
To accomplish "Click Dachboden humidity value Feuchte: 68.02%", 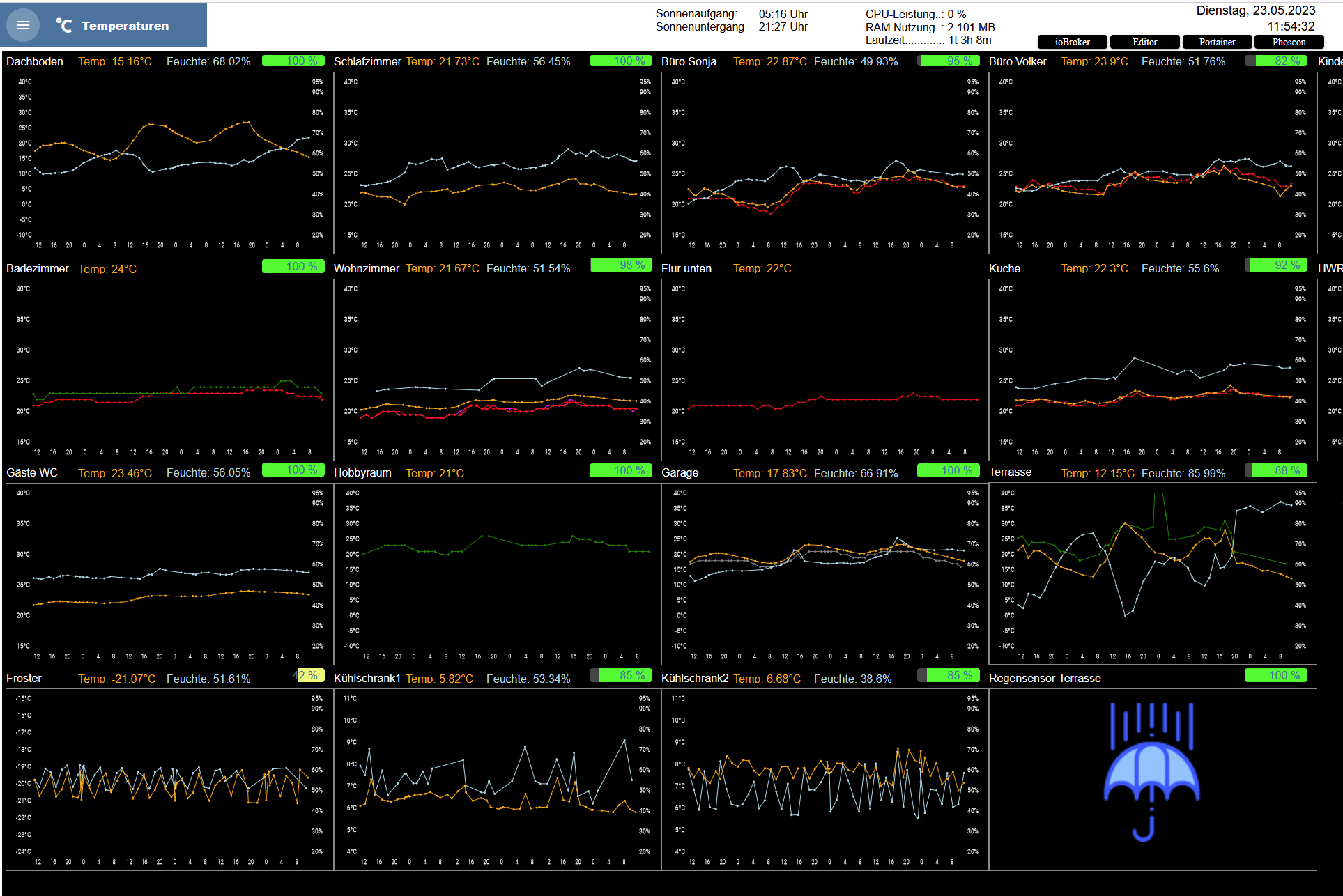I will pos(208,61).
